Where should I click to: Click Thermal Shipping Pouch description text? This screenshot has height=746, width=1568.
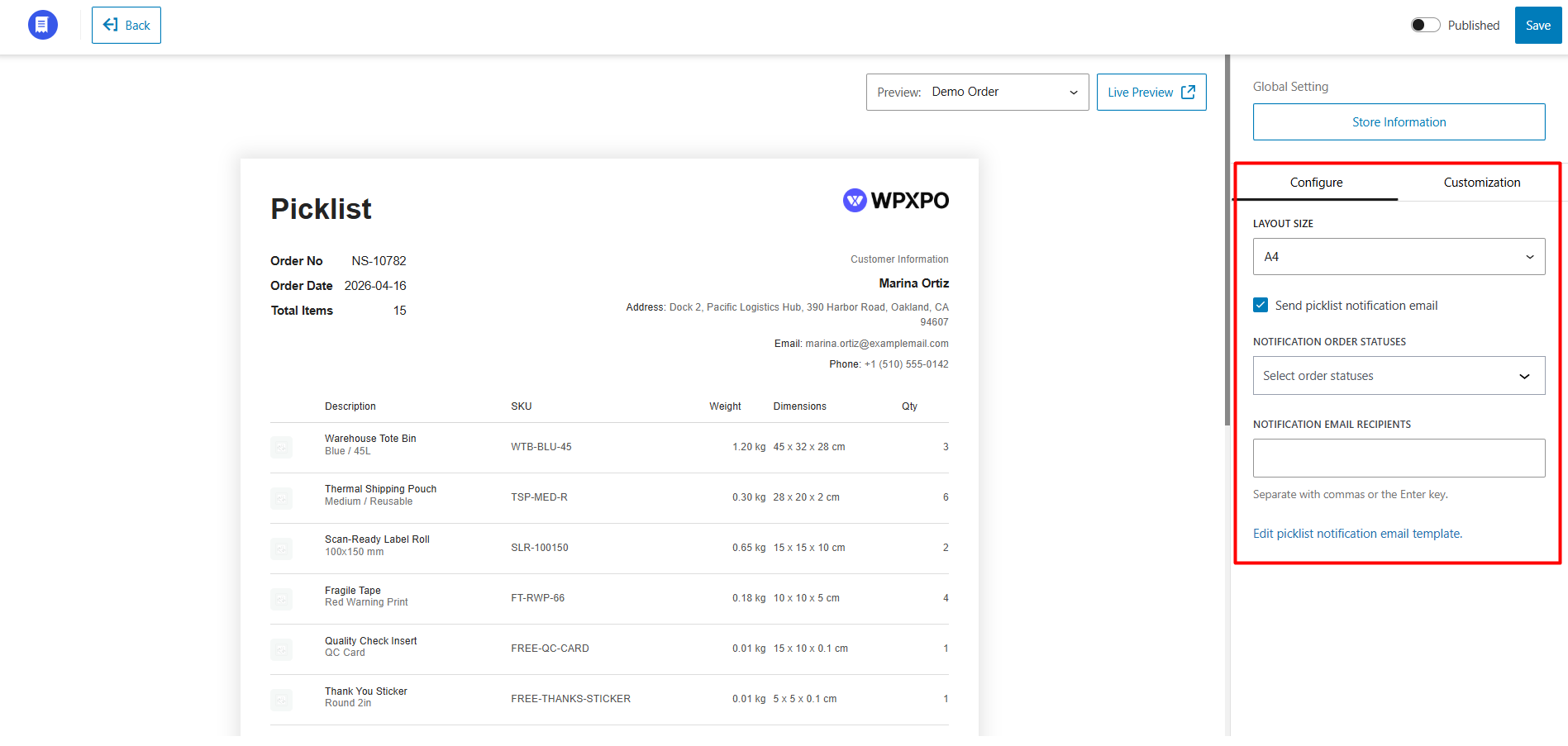coord(380,489)
